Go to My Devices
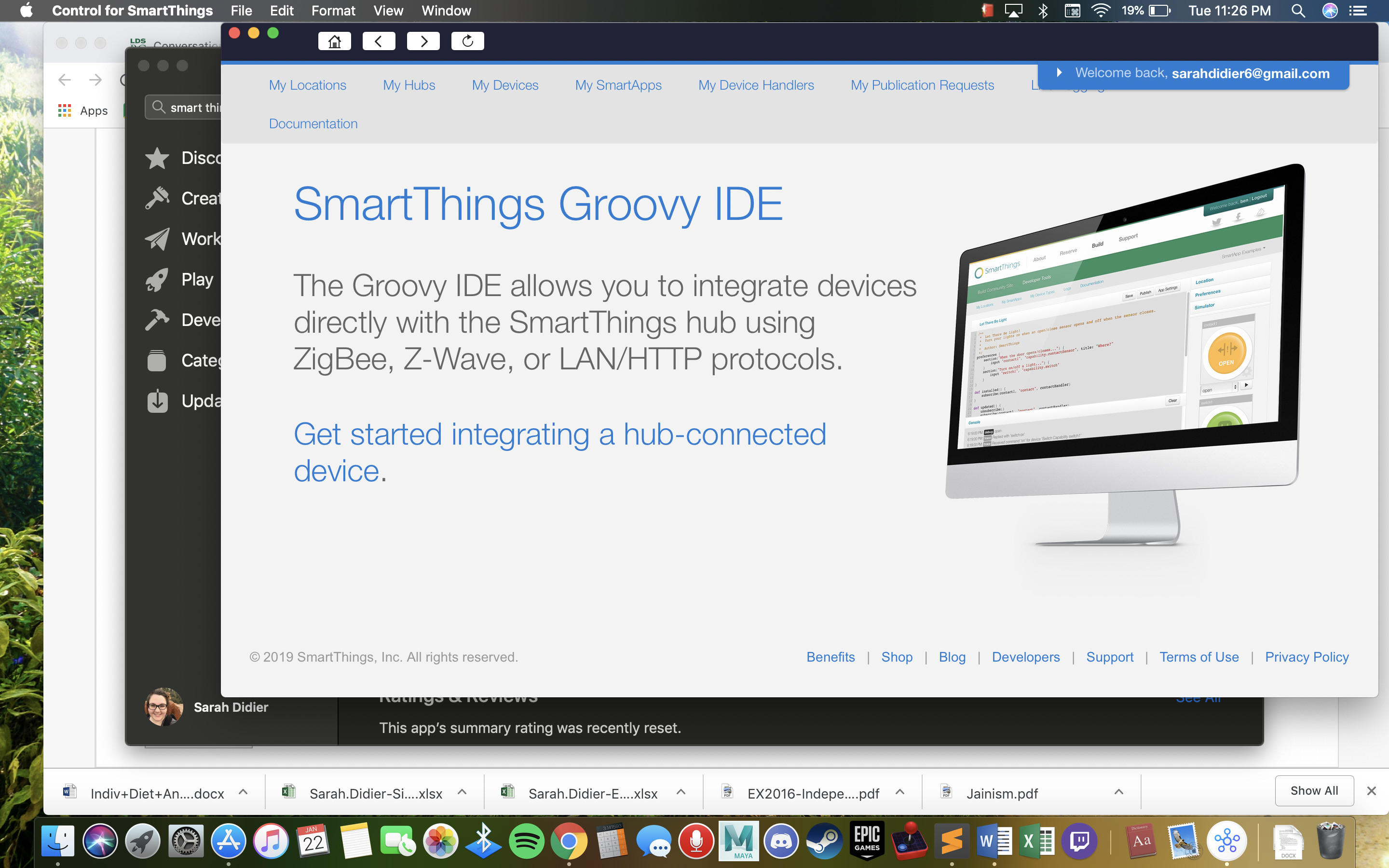1389x868 pixels. pos(505,85)
